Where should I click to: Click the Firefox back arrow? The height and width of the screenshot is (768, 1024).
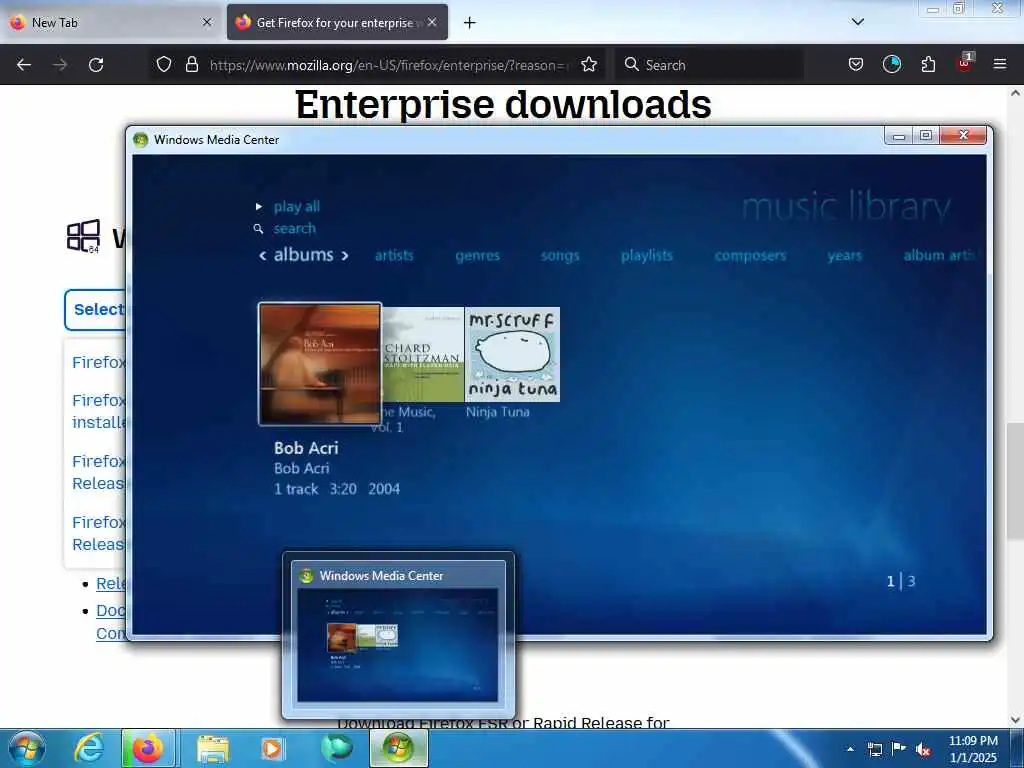click(24, 65)
